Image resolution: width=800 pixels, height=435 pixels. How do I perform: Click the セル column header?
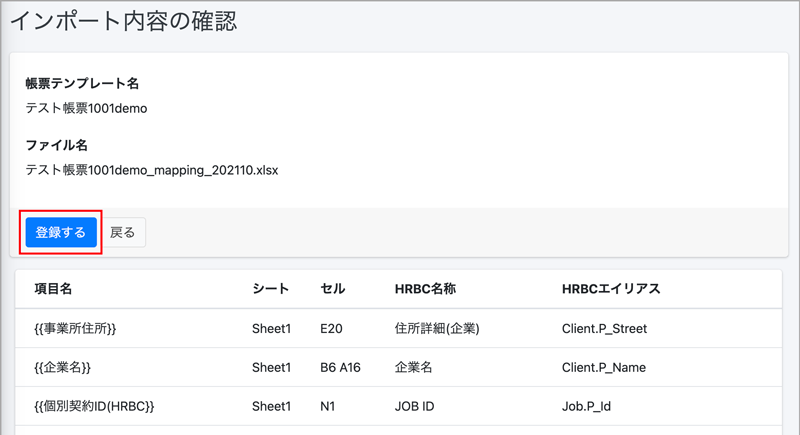tap(333, 289)
